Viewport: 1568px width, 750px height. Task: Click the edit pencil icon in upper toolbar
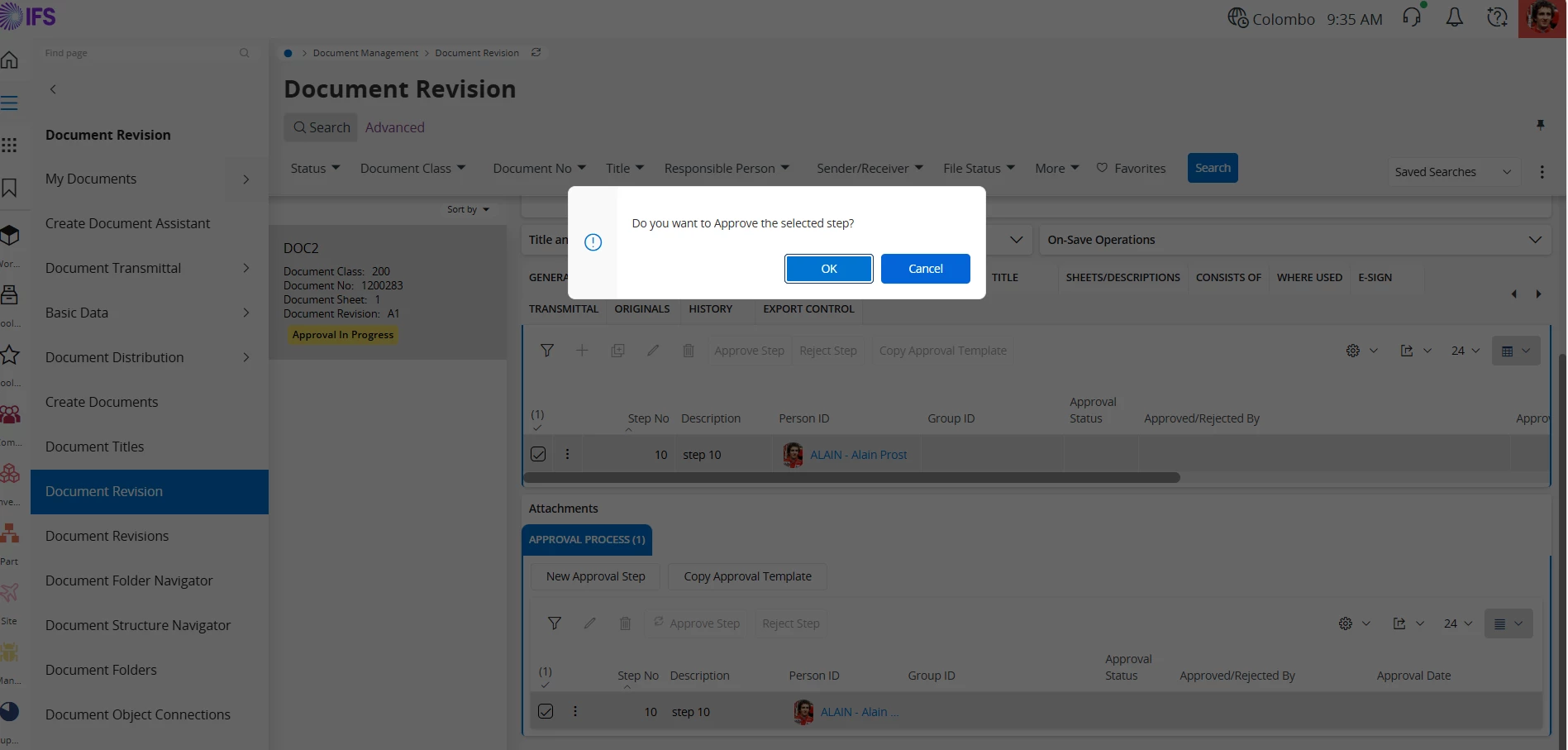pyautogui.click(x=653, y=351)
